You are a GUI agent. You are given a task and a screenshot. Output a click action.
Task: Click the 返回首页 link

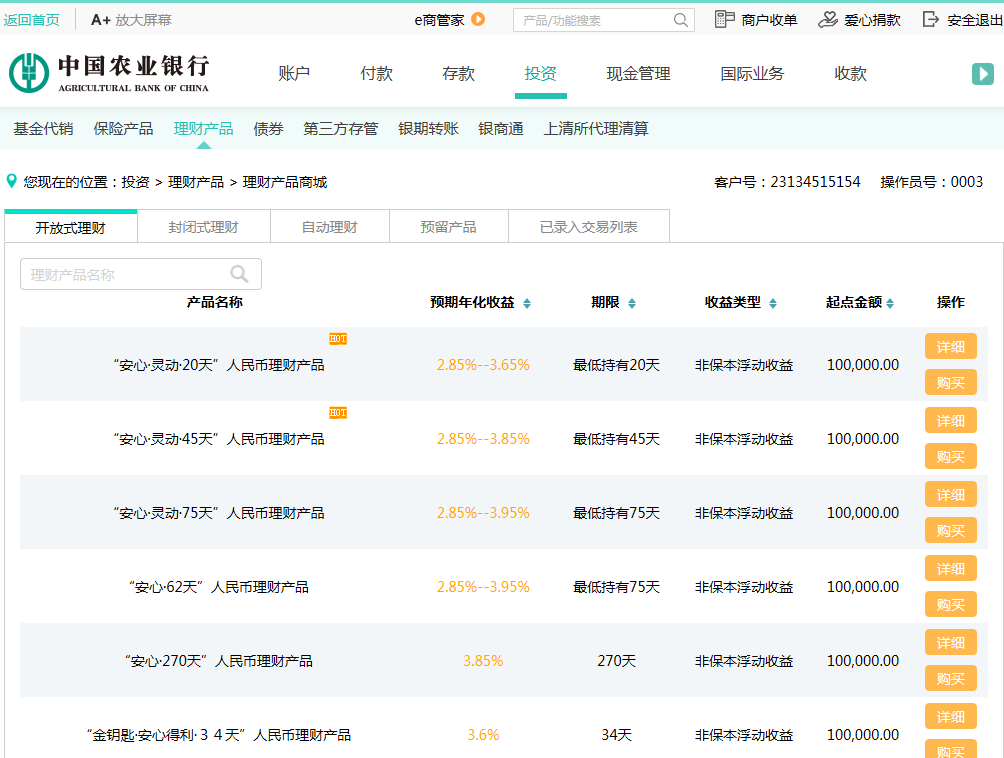[31, 20]
